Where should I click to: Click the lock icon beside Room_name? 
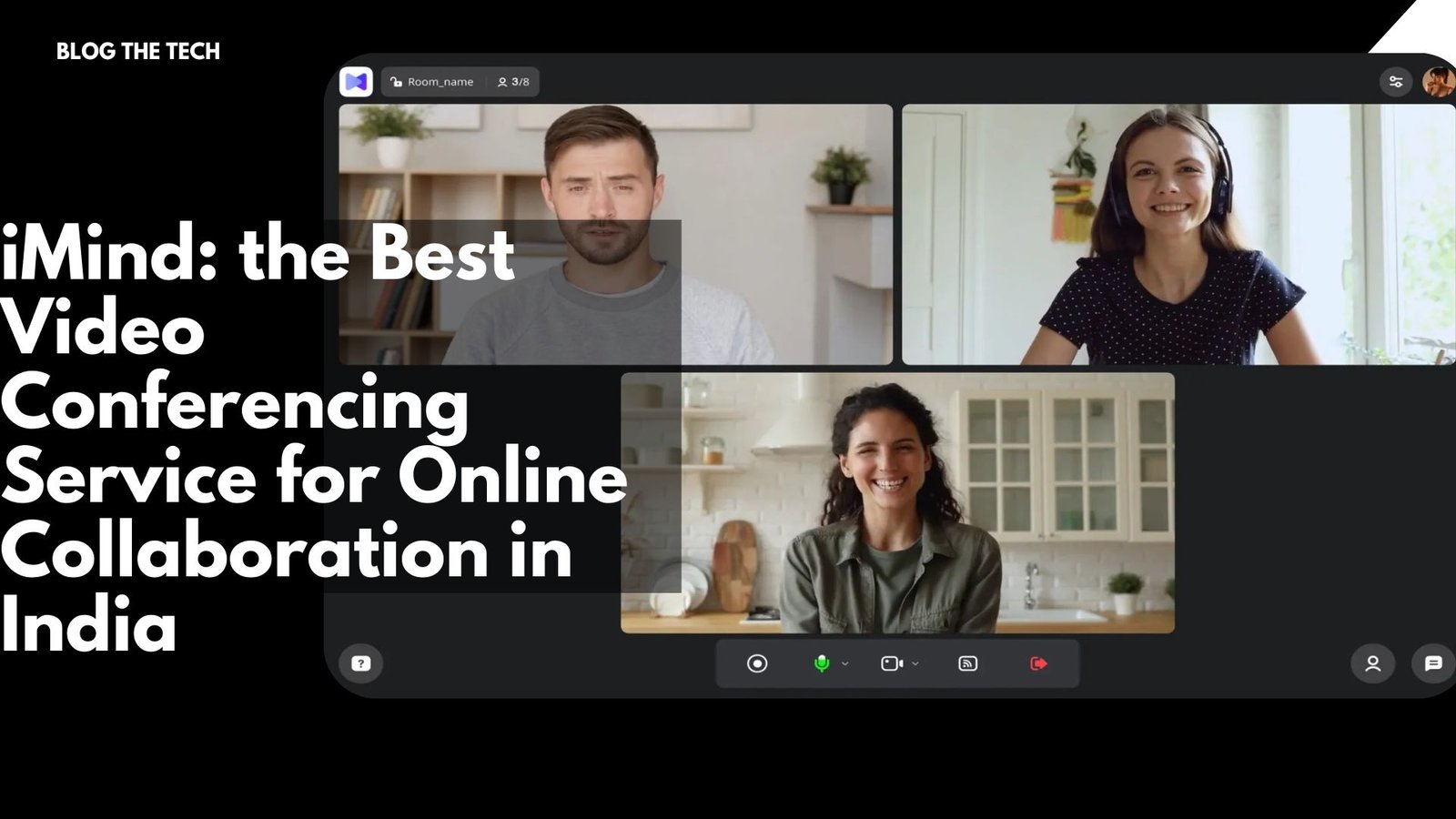coord(396,82)
